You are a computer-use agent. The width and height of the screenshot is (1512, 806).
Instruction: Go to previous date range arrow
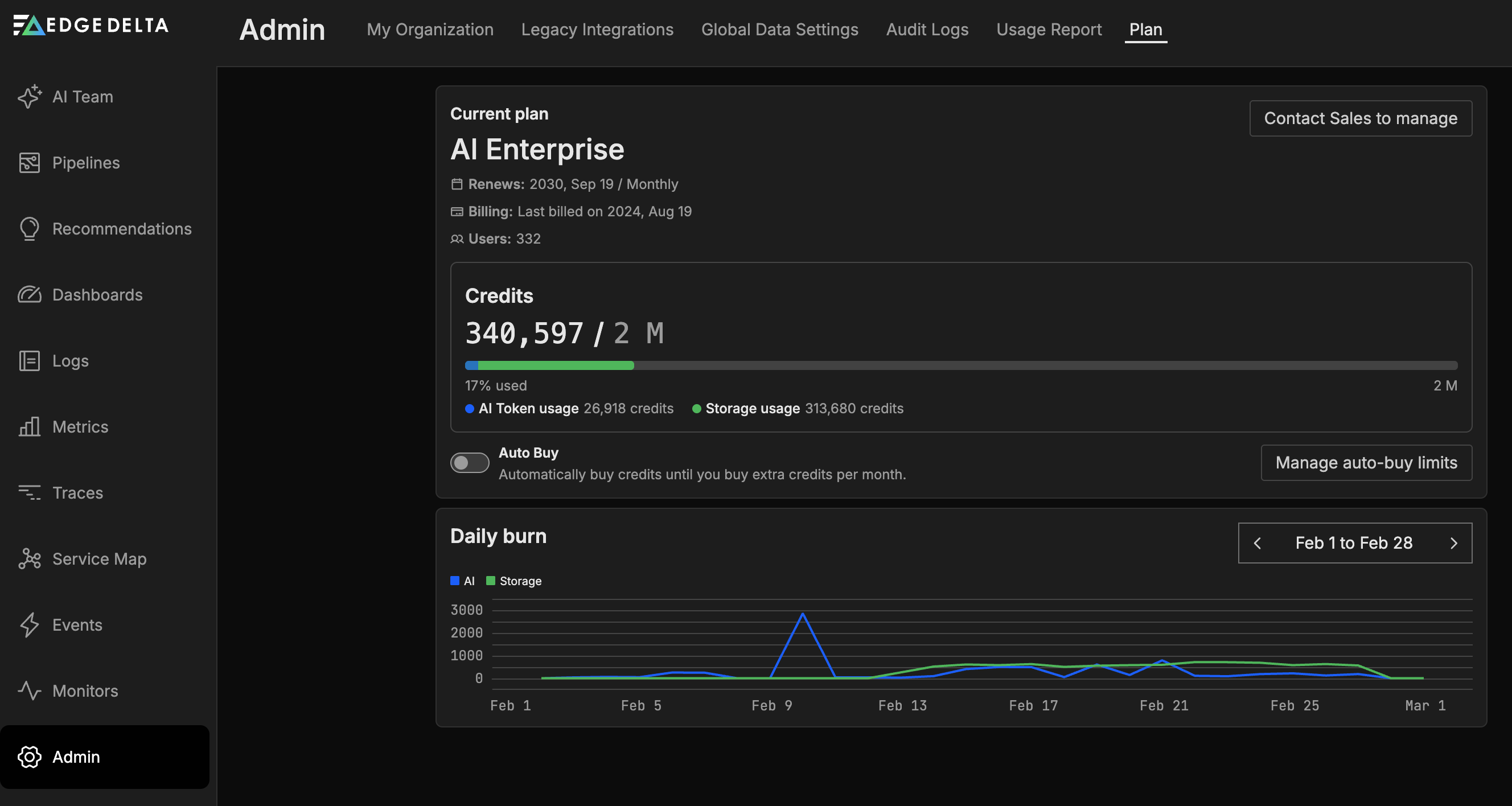click(x=1258, y=543)
